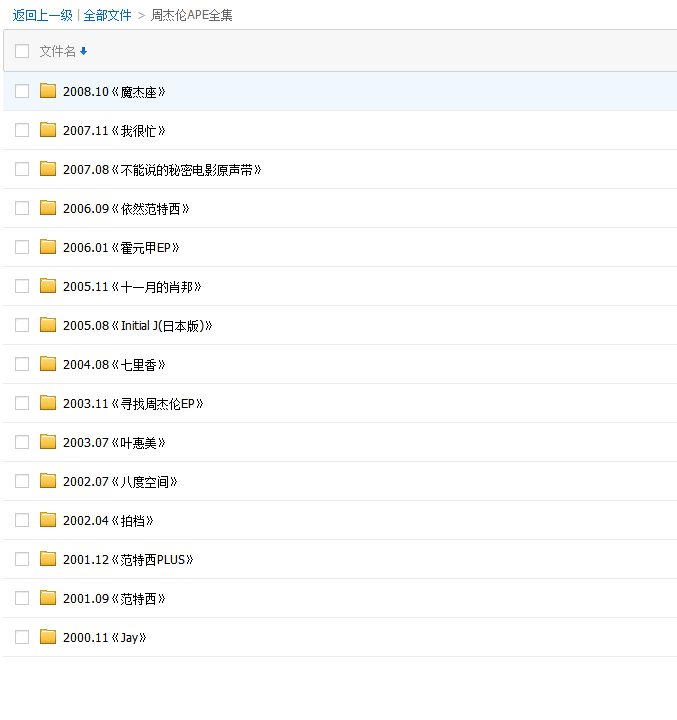Open the 全部文件 breadcrumb link
Screen dimensions: 677x720
click(x=107, y=15)
